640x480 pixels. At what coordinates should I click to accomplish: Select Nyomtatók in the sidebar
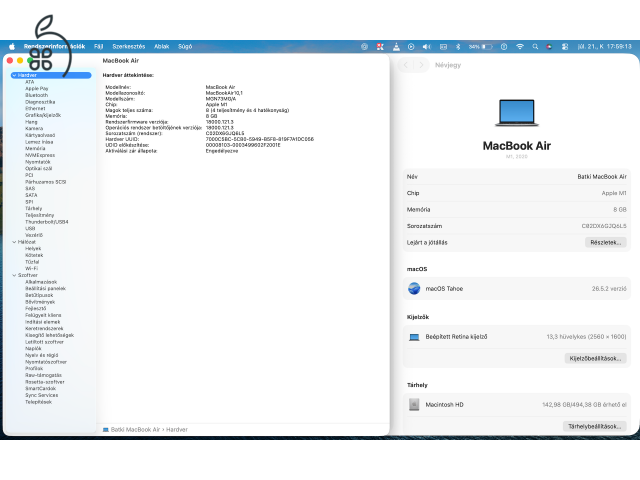coord(38,162)
